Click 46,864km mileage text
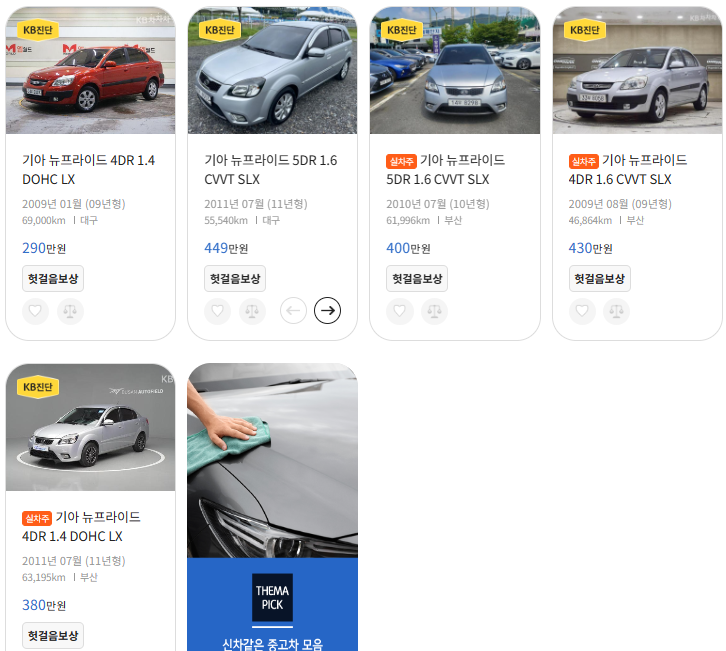The width and height of the screenshot is (726, 651). tap(590, 220)
